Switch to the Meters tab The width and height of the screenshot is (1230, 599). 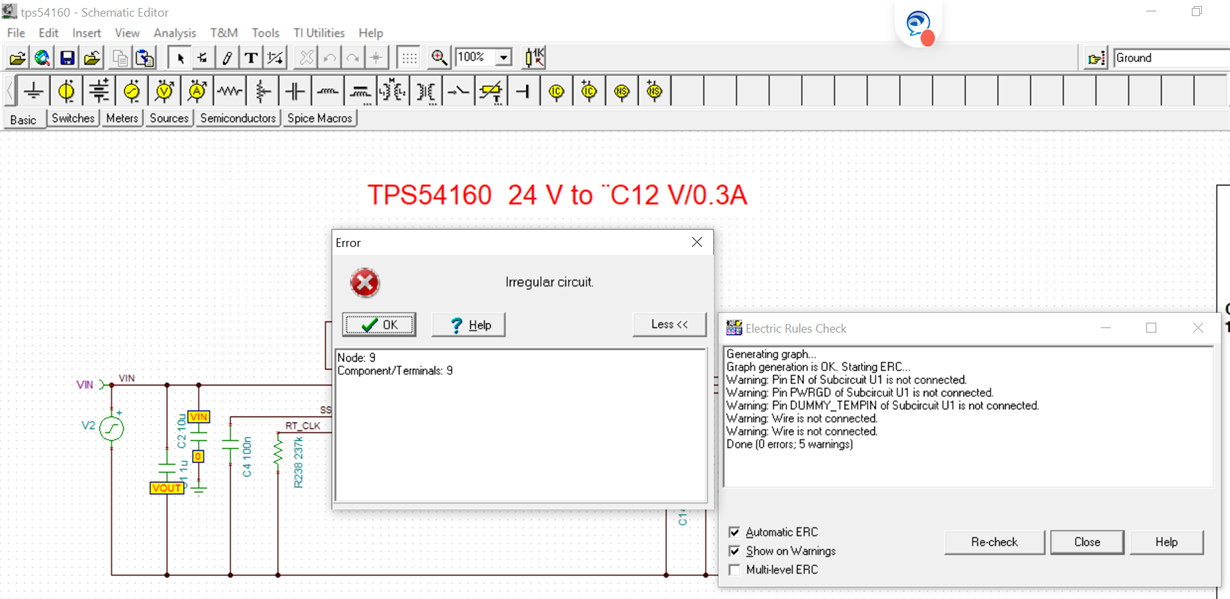(122, 118)
